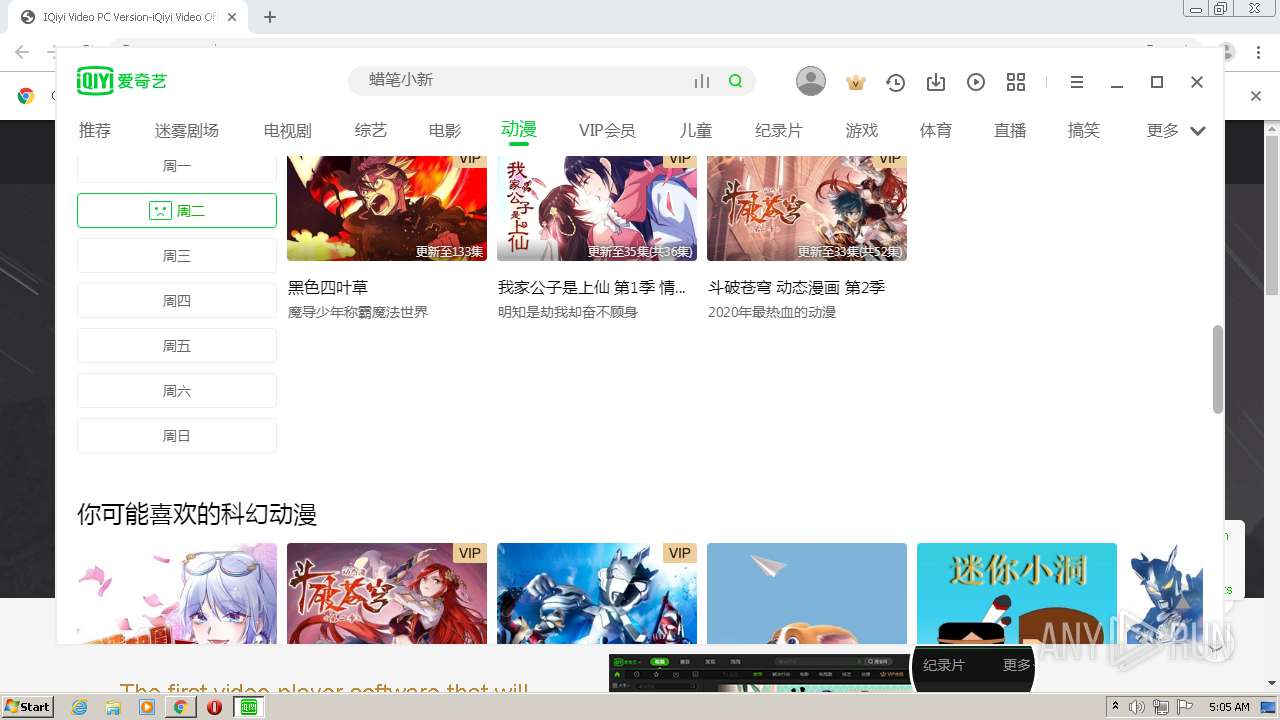This screenshot has height=720, width=1280.
Task: Open the recommended 斗破苍穹 red-haired thumbnail
Action: click(387, 594)
